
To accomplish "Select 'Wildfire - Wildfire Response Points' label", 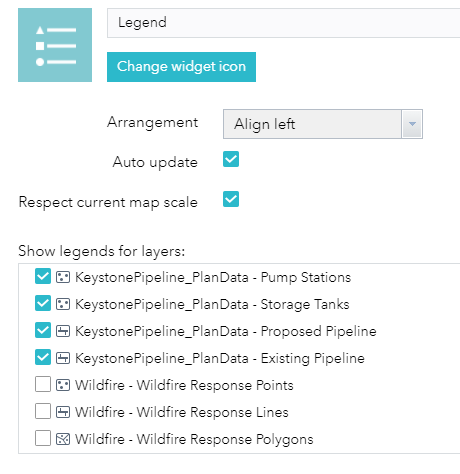I will click(184, 386).
